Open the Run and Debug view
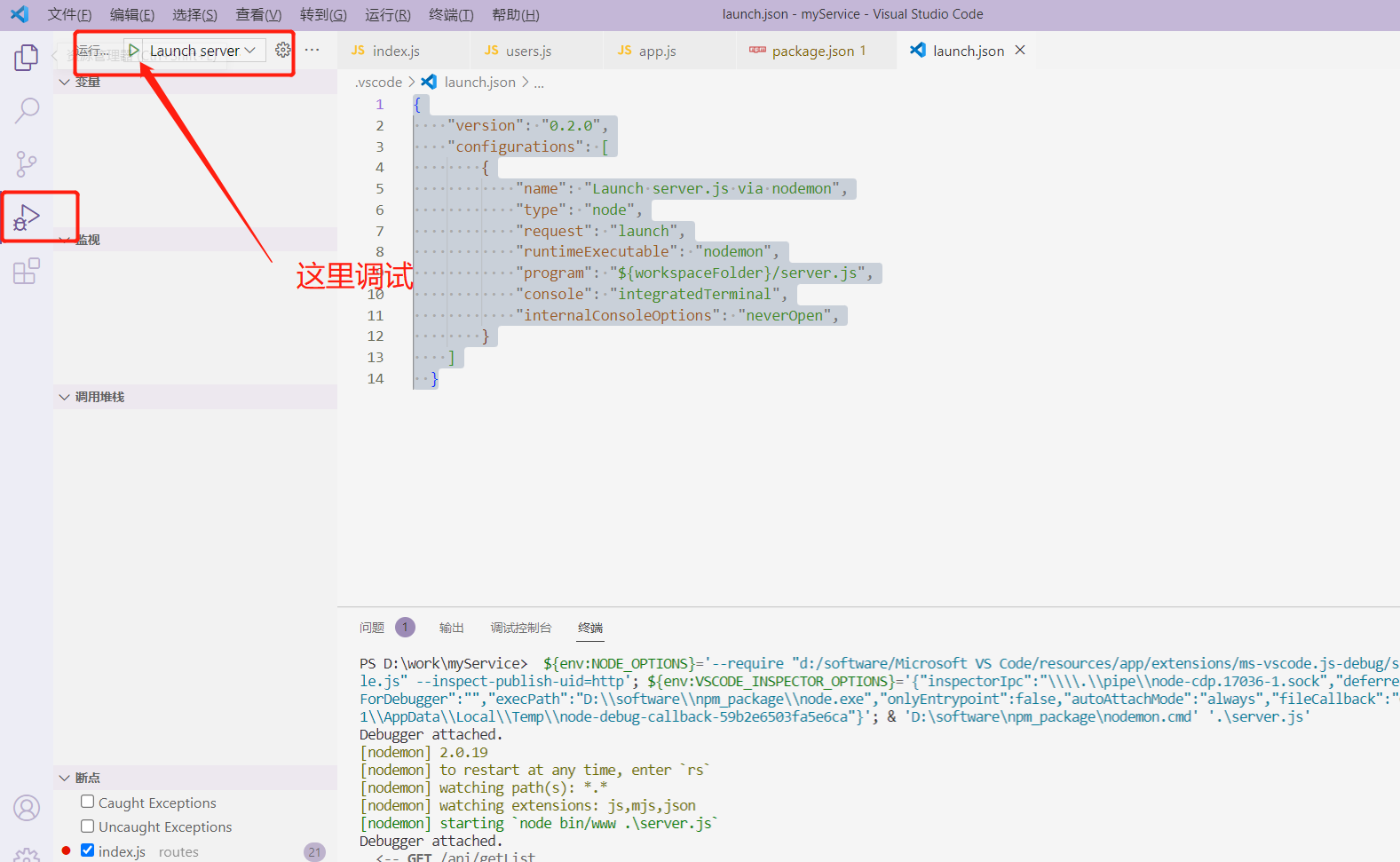The width and height of the screenshot is (1400, 862). tap(27, 217)
